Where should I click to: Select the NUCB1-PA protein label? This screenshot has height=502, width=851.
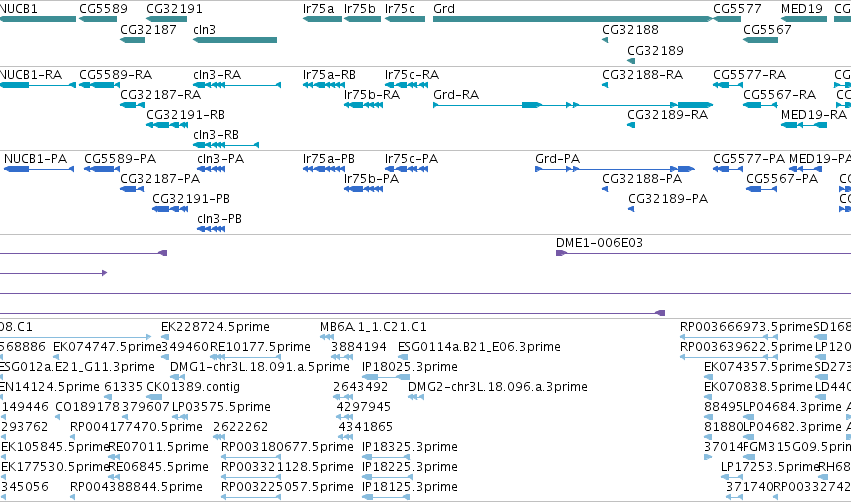[35, 158]
